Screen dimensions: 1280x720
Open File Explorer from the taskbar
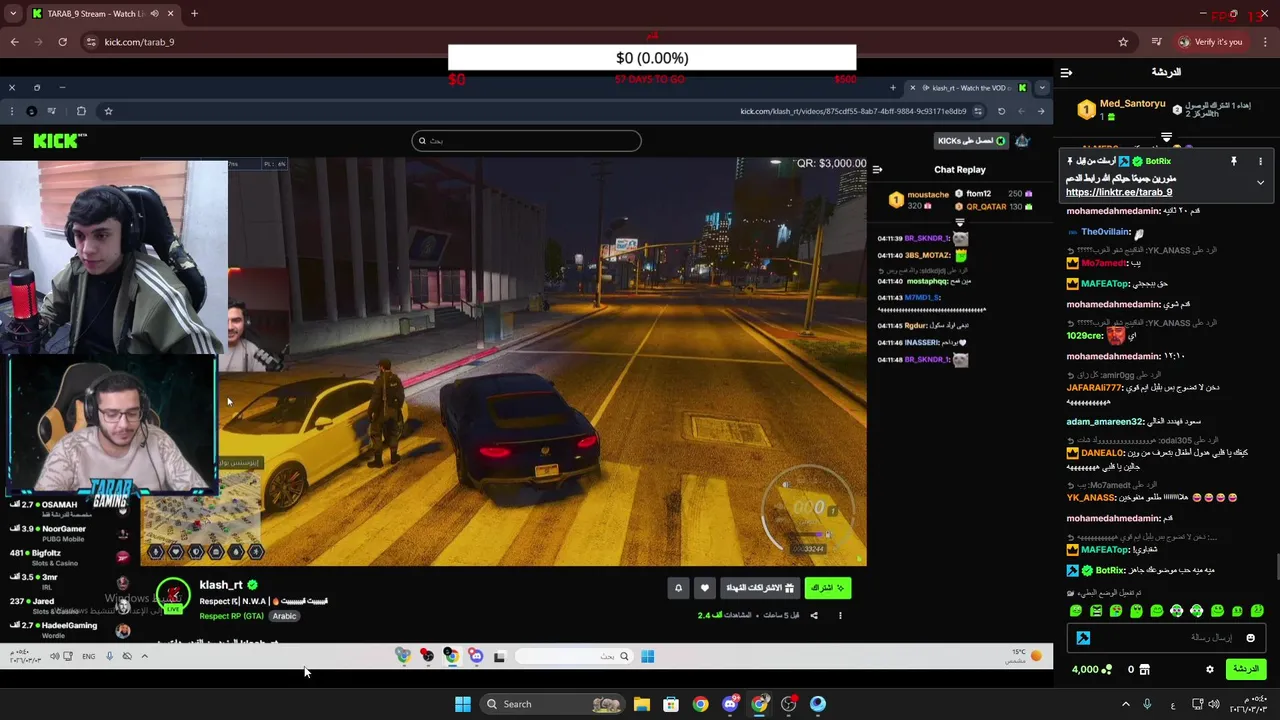click(x=641, y=704)
